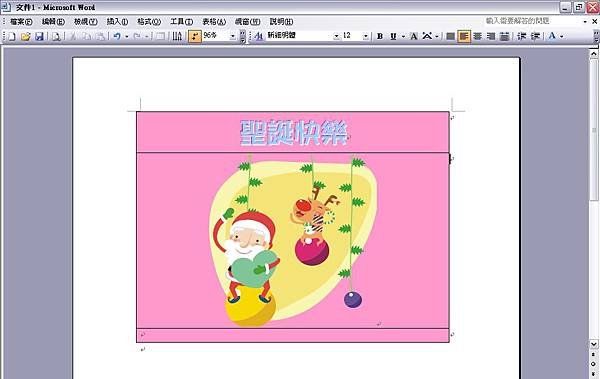Open the font size 12 dropdown
The height and width of the screenshot is (379, 600).
tap(366, 36)
